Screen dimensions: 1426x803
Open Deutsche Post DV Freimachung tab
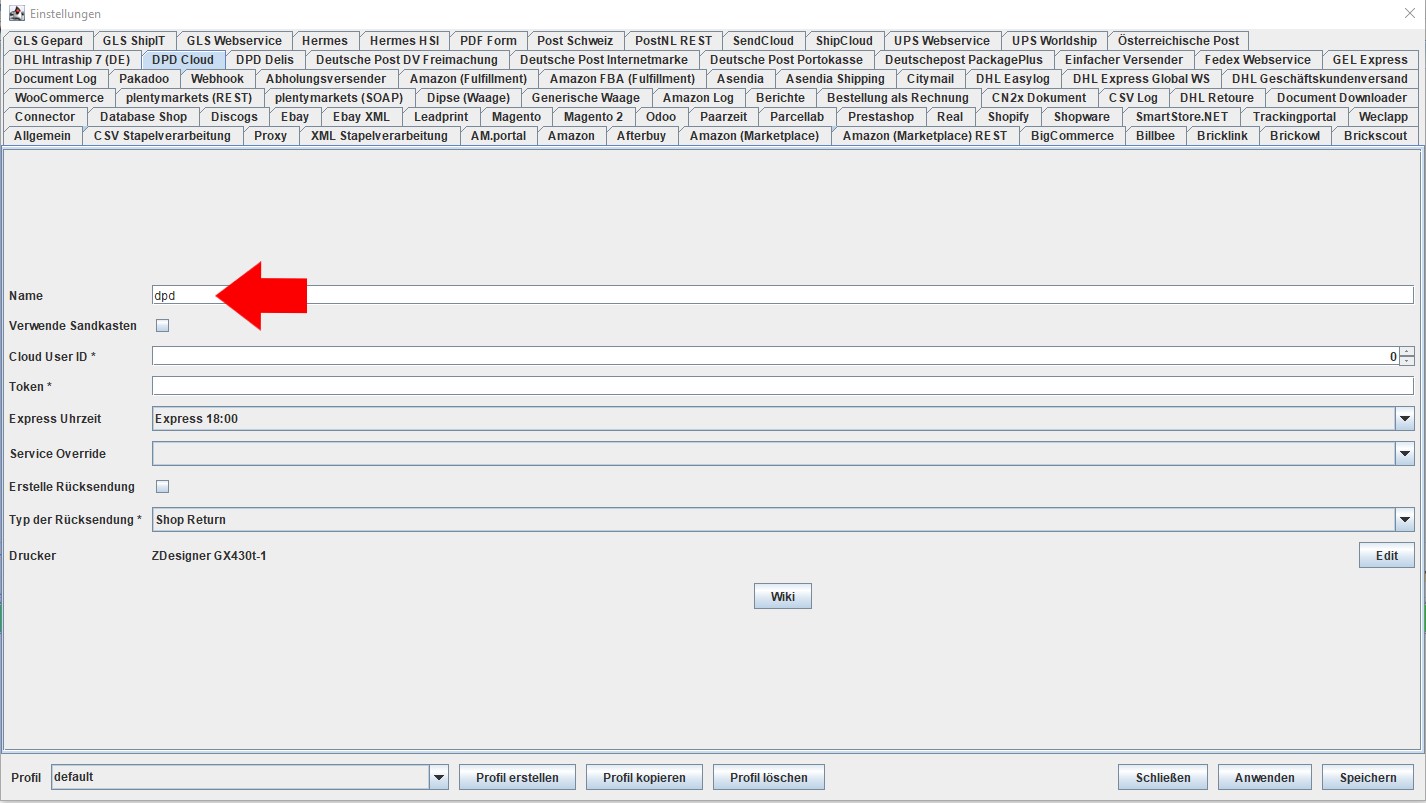pyautogui.click(x=407, y=60)
